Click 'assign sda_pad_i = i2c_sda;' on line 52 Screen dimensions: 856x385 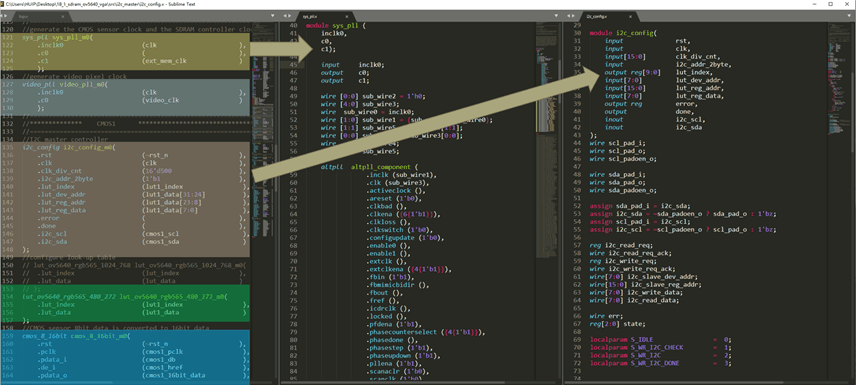pos(641,206)
